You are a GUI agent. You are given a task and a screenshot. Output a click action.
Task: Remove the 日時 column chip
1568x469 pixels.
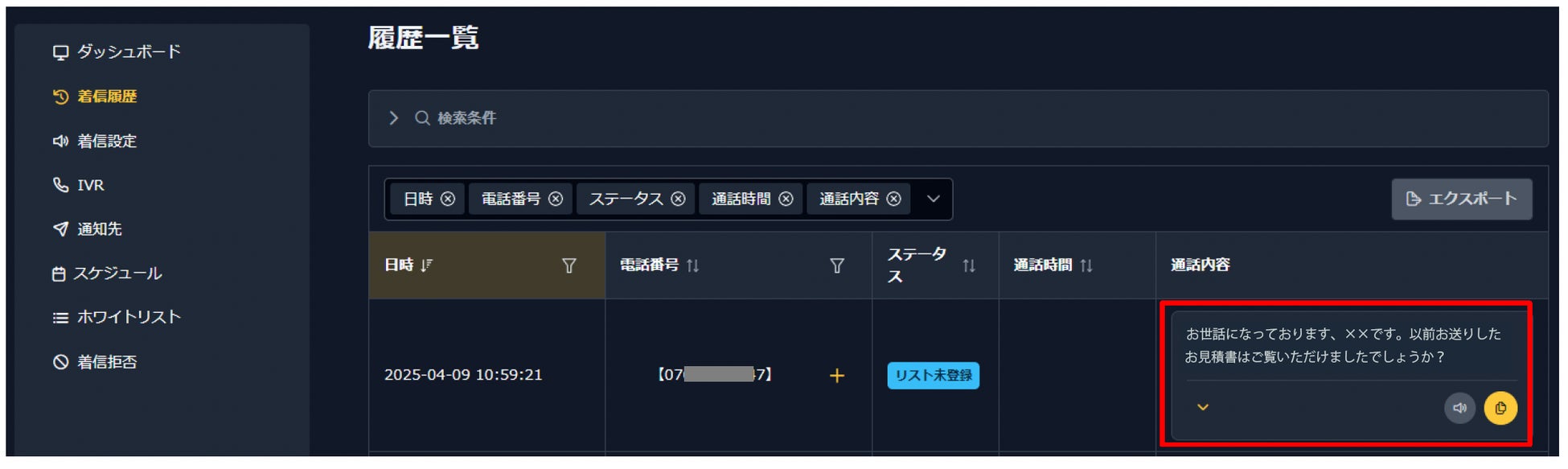(448, 199)
